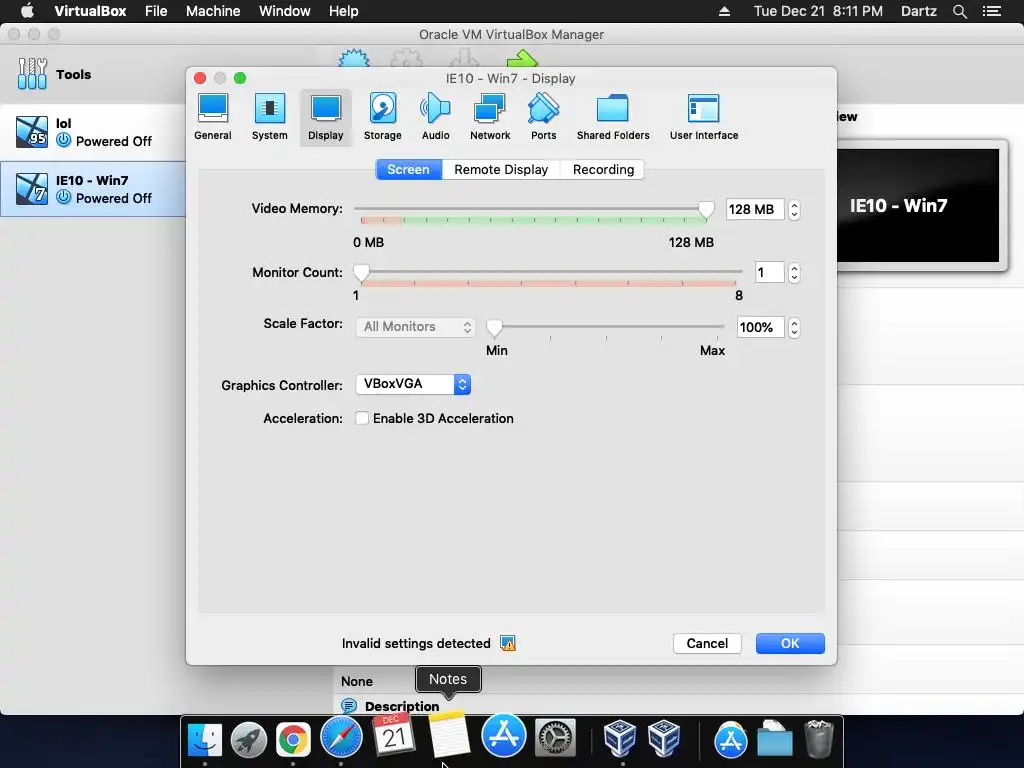Click the Apple menu logo
The image size is (1024, 768).
(27, 10)
